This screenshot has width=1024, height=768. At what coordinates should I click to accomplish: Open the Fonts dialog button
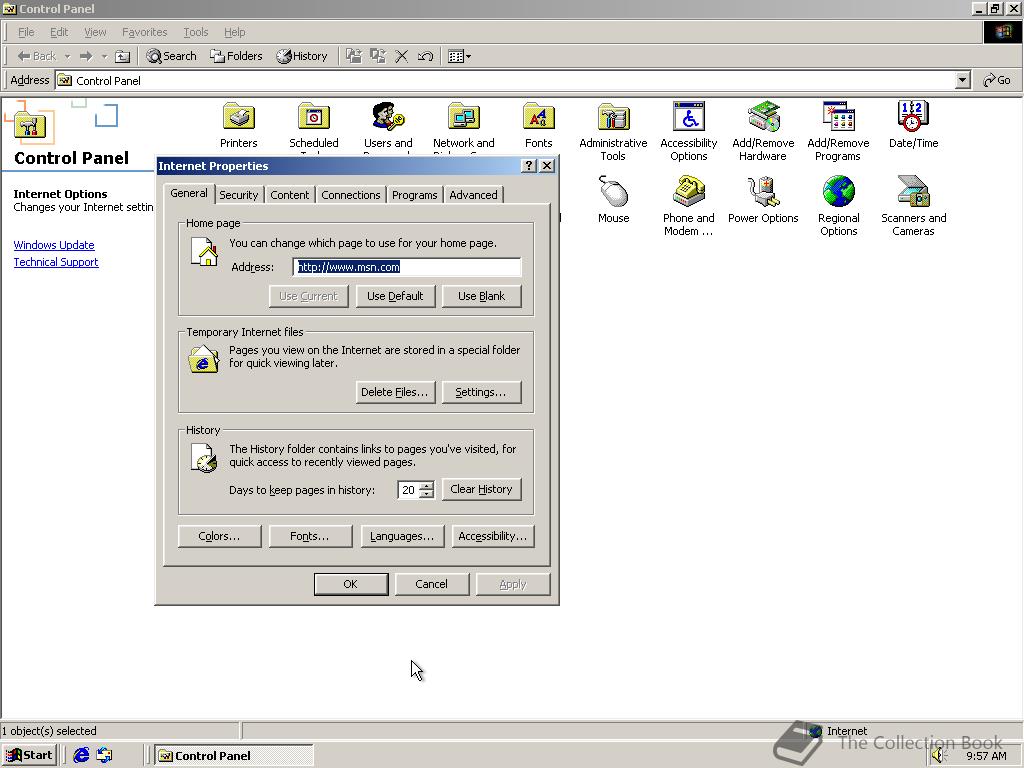click(310, 536)
